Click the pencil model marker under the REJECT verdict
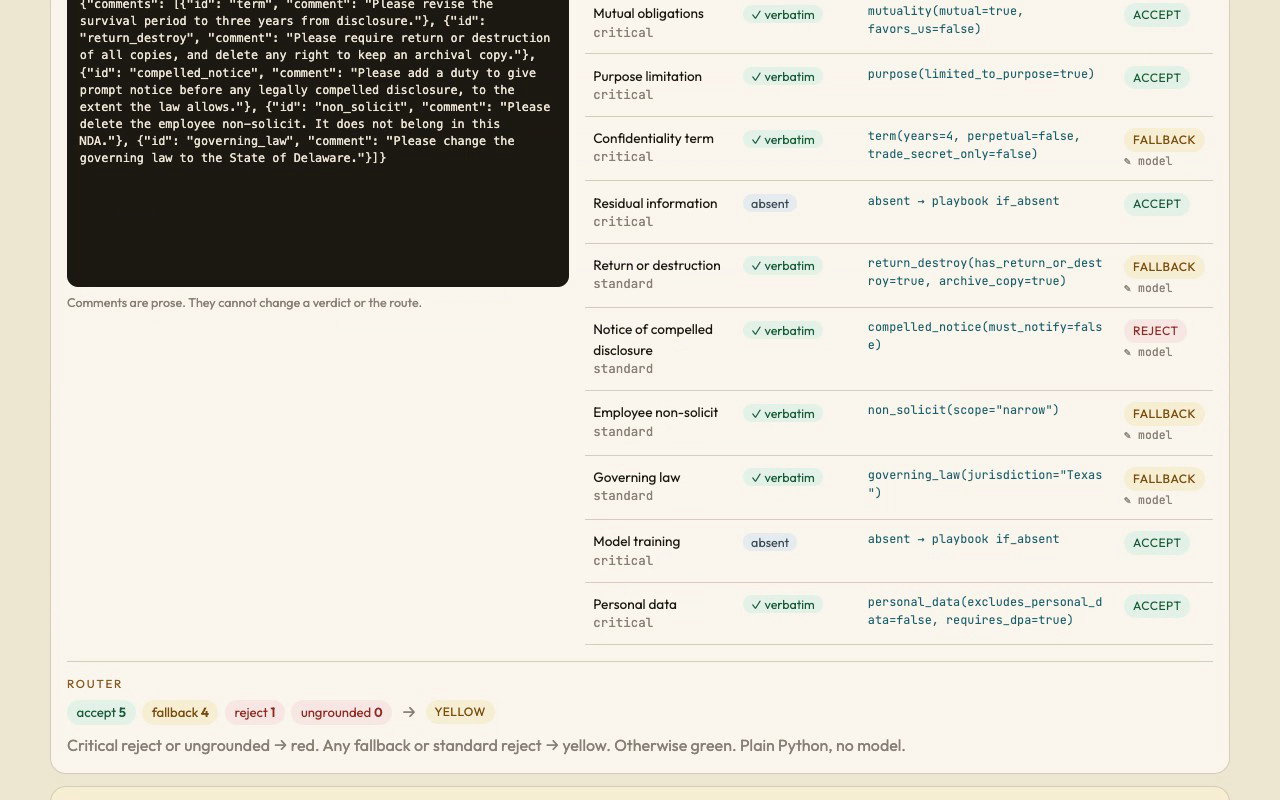 coord(1148,352)
